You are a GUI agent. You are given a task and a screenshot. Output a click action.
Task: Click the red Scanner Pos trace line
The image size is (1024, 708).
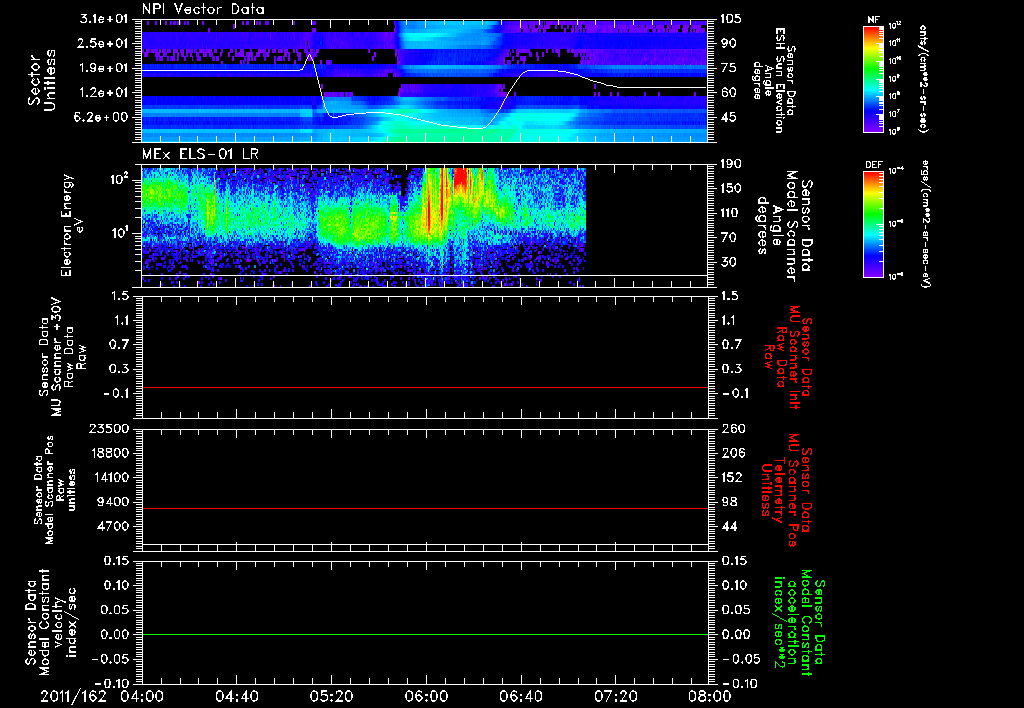pyautogui.click(x=424, y=508)
